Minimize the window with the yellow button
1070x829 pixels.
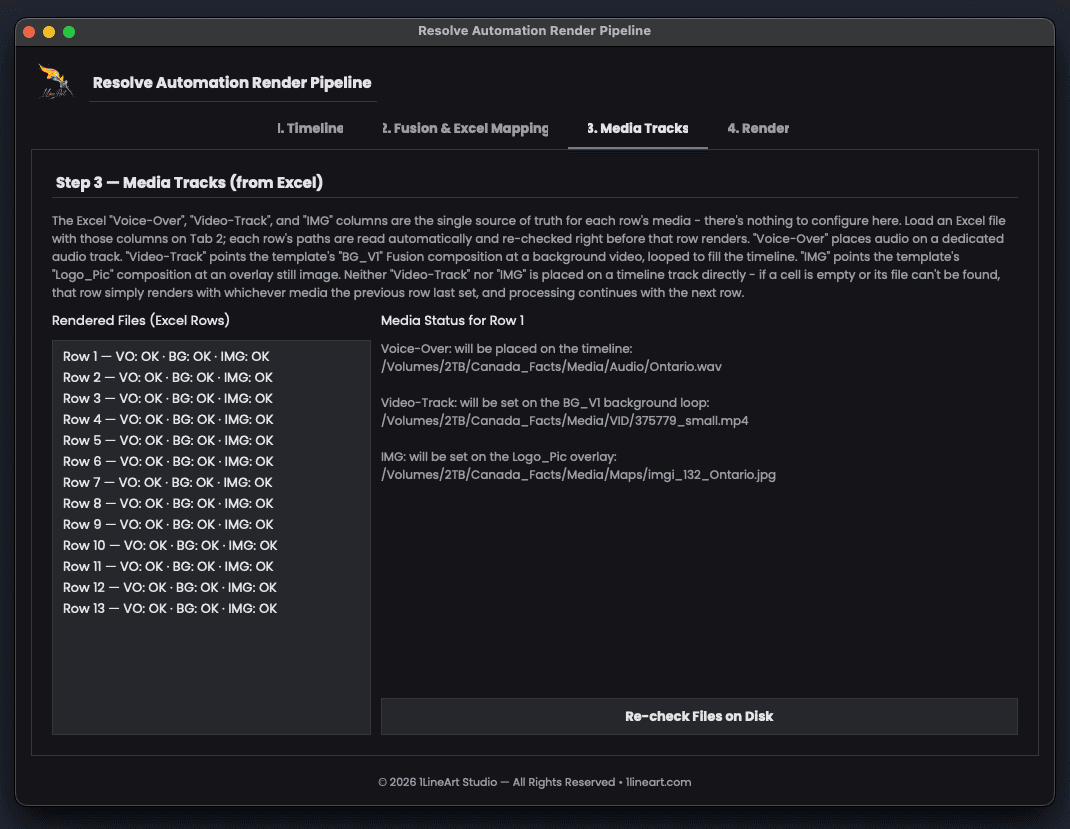(x=49, y=31)
